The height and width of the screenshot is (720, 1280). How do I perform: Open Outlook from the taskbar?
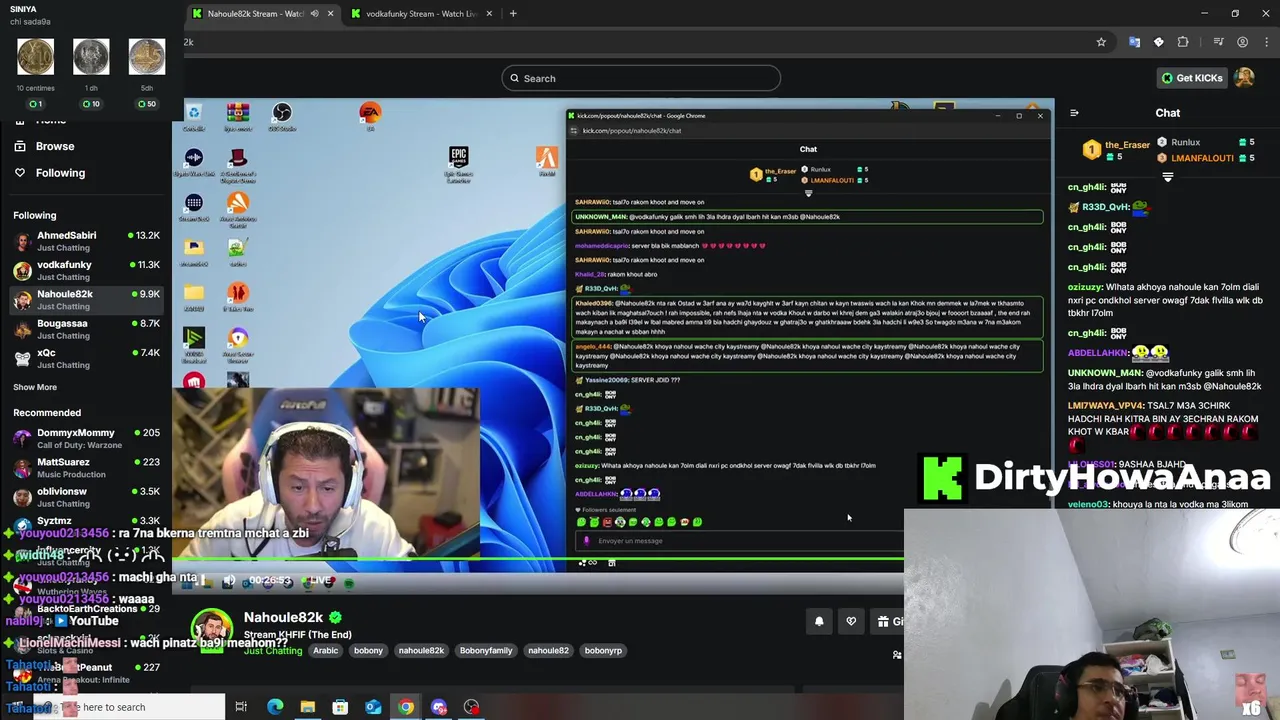tap(373, 707)
